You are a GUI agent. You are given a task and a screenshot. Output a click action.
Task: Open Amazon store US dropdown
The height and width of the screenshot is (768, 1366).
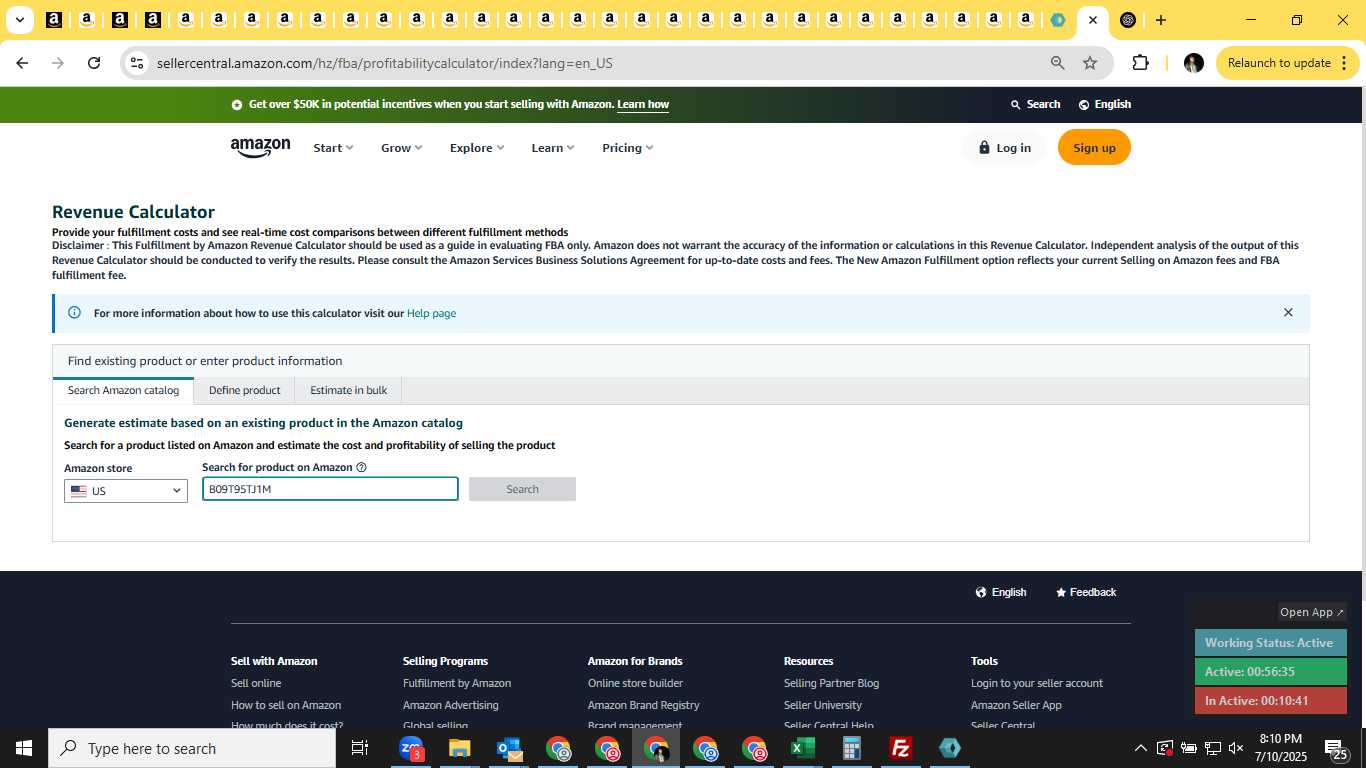coord(126,491)
